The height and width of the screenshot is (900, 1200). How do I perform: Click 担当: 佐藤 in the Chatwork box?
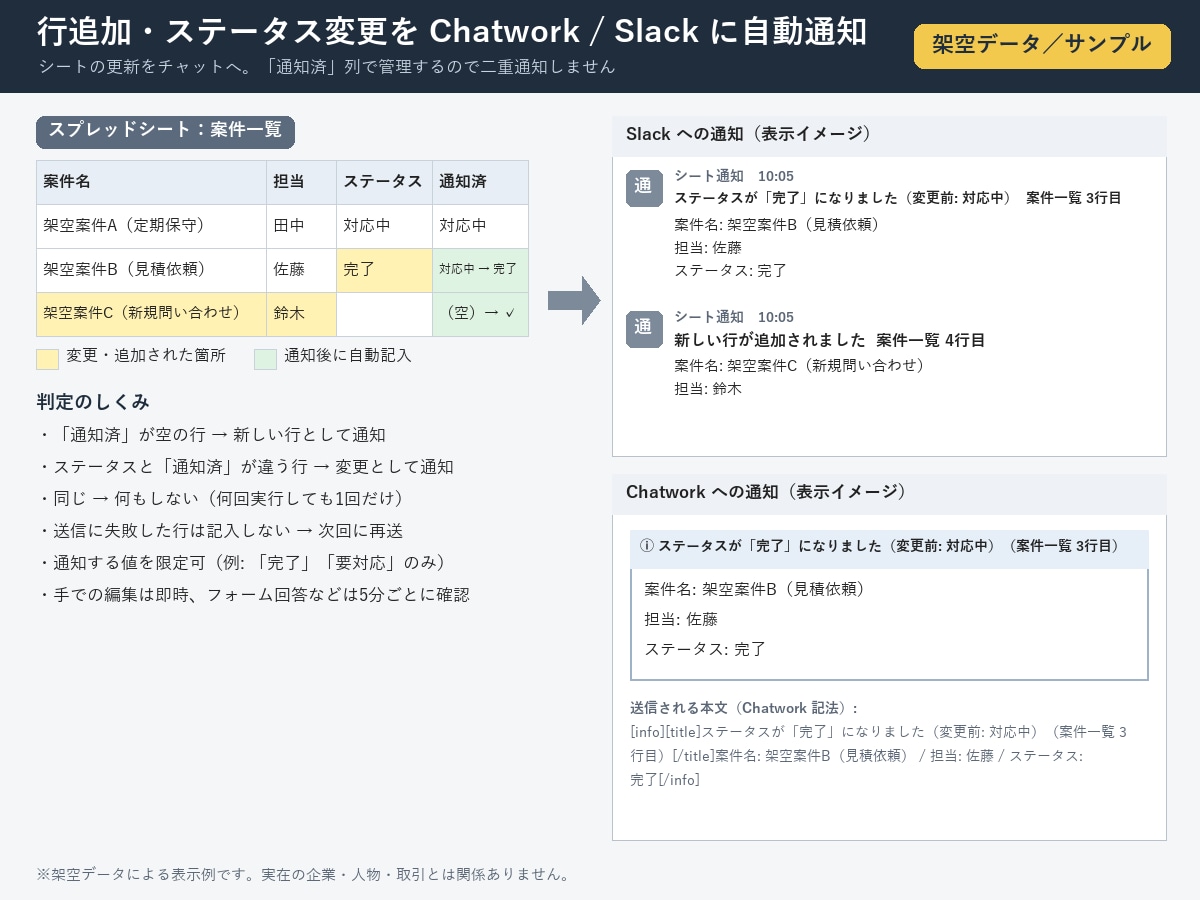(x=682, y=619)
